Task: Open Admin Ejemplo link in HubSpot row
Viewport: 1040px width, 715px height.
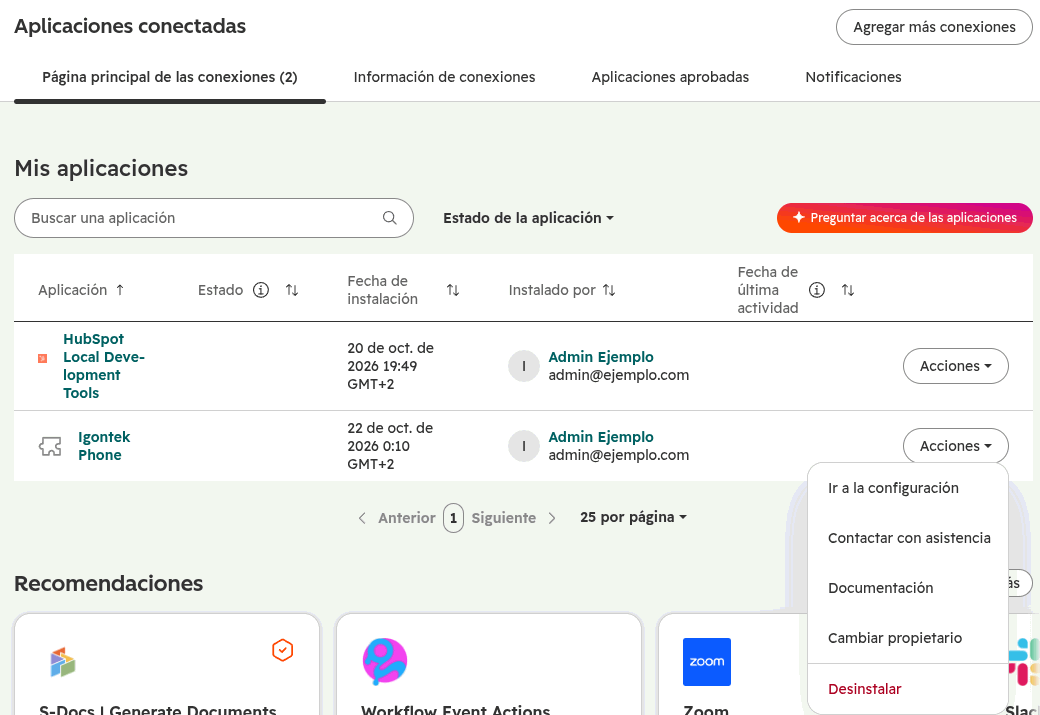Action: tap(601, 357)
